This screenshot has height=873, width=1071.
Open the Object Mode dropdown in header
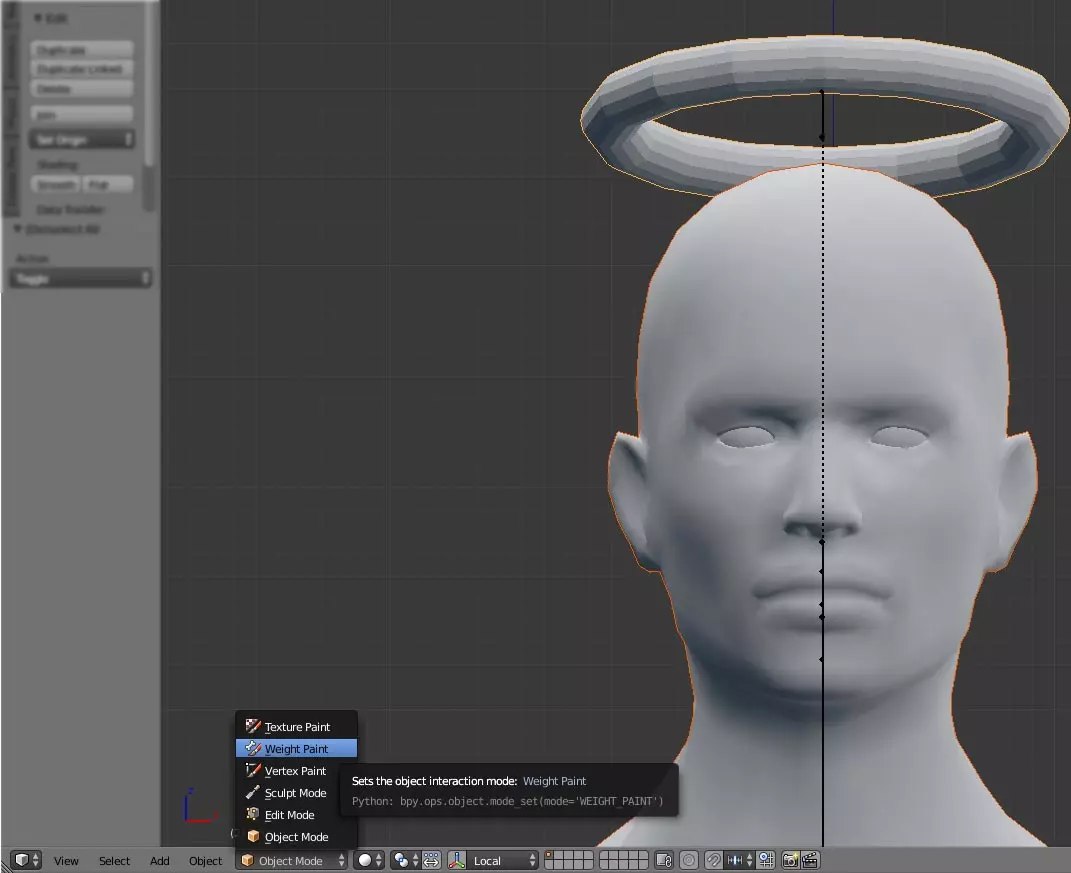pos(292,860)
